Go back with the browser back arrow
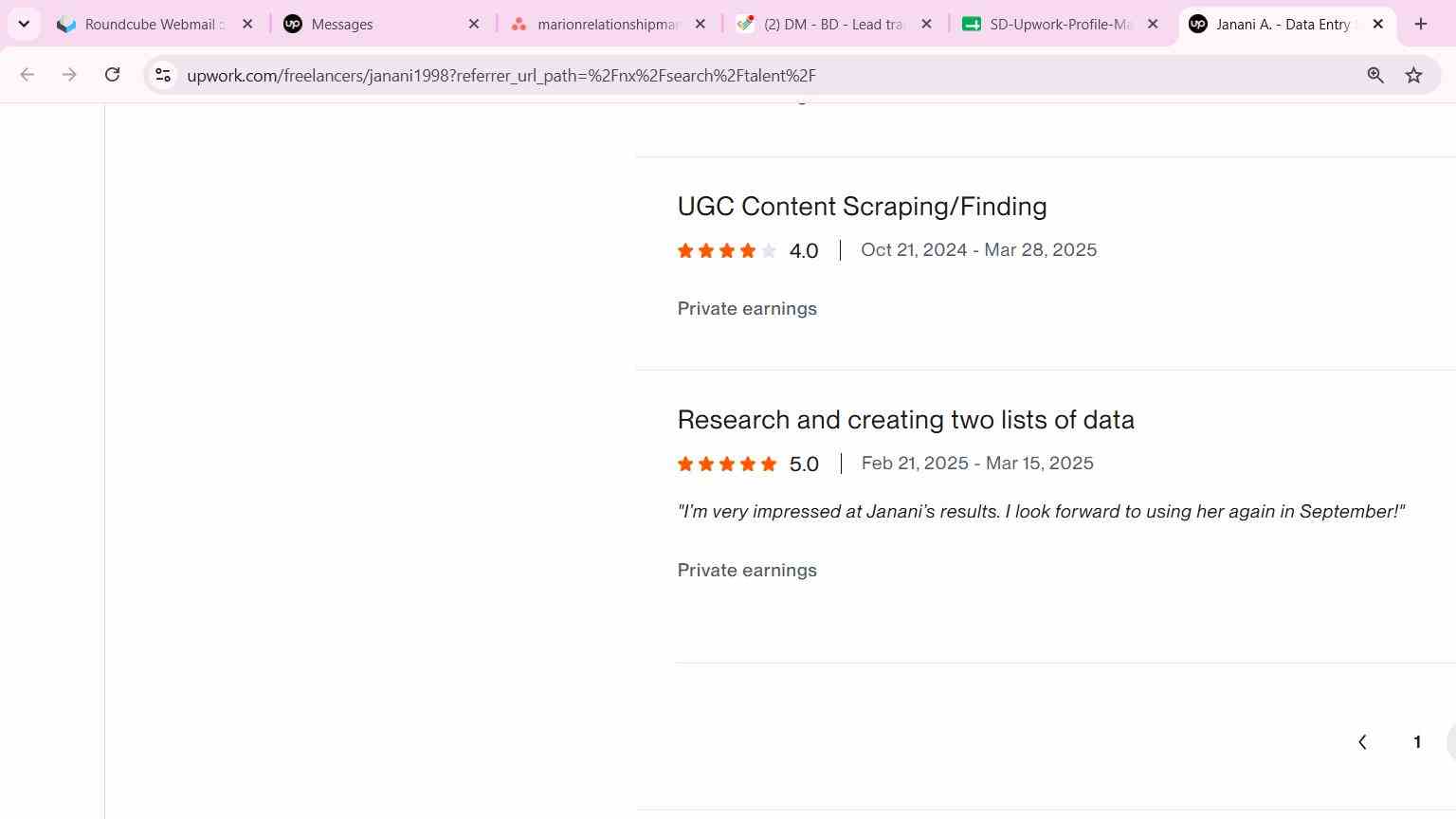 pos(27,75)
